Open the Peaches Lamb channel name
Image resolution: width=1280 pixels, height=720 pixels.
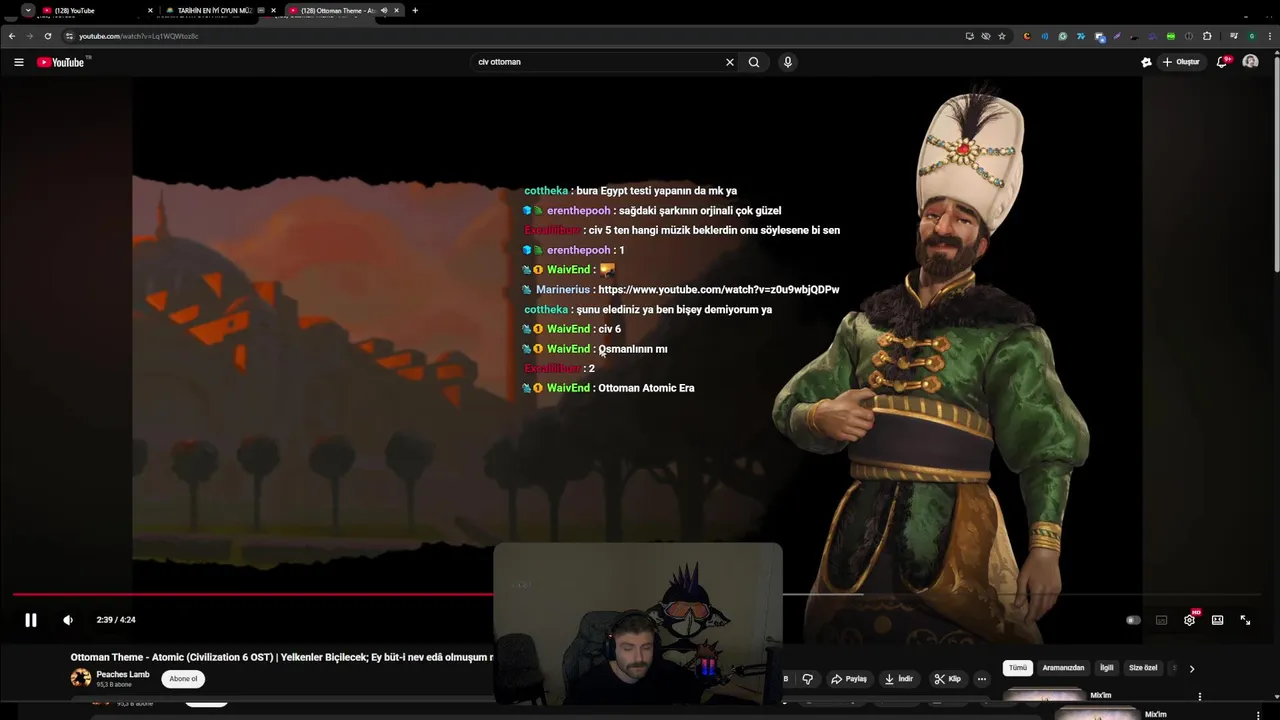tap(123, 674)
